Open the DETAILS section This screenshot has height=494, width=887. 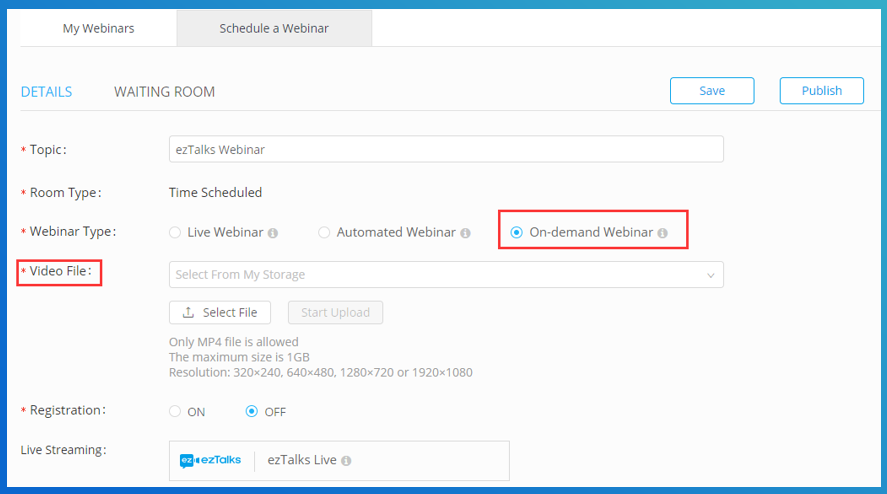pyautogui.click(x=46, y=92)
